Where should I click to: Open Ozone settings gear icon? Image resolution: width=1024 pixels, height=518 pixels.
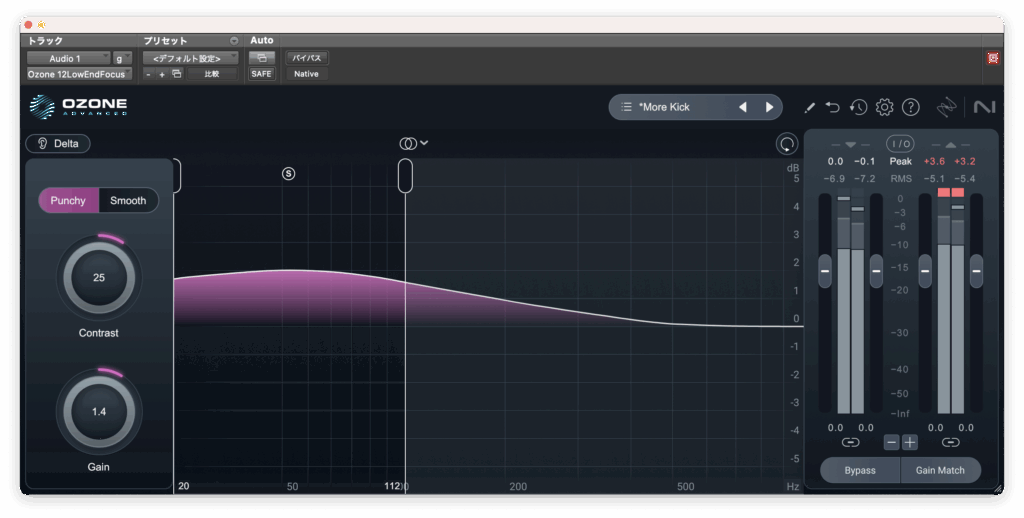[884, 107]
